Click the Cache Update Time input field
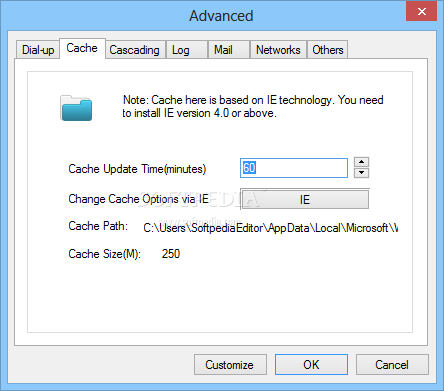The width and height of the screenshot is (444, 391). click(294, 168)
